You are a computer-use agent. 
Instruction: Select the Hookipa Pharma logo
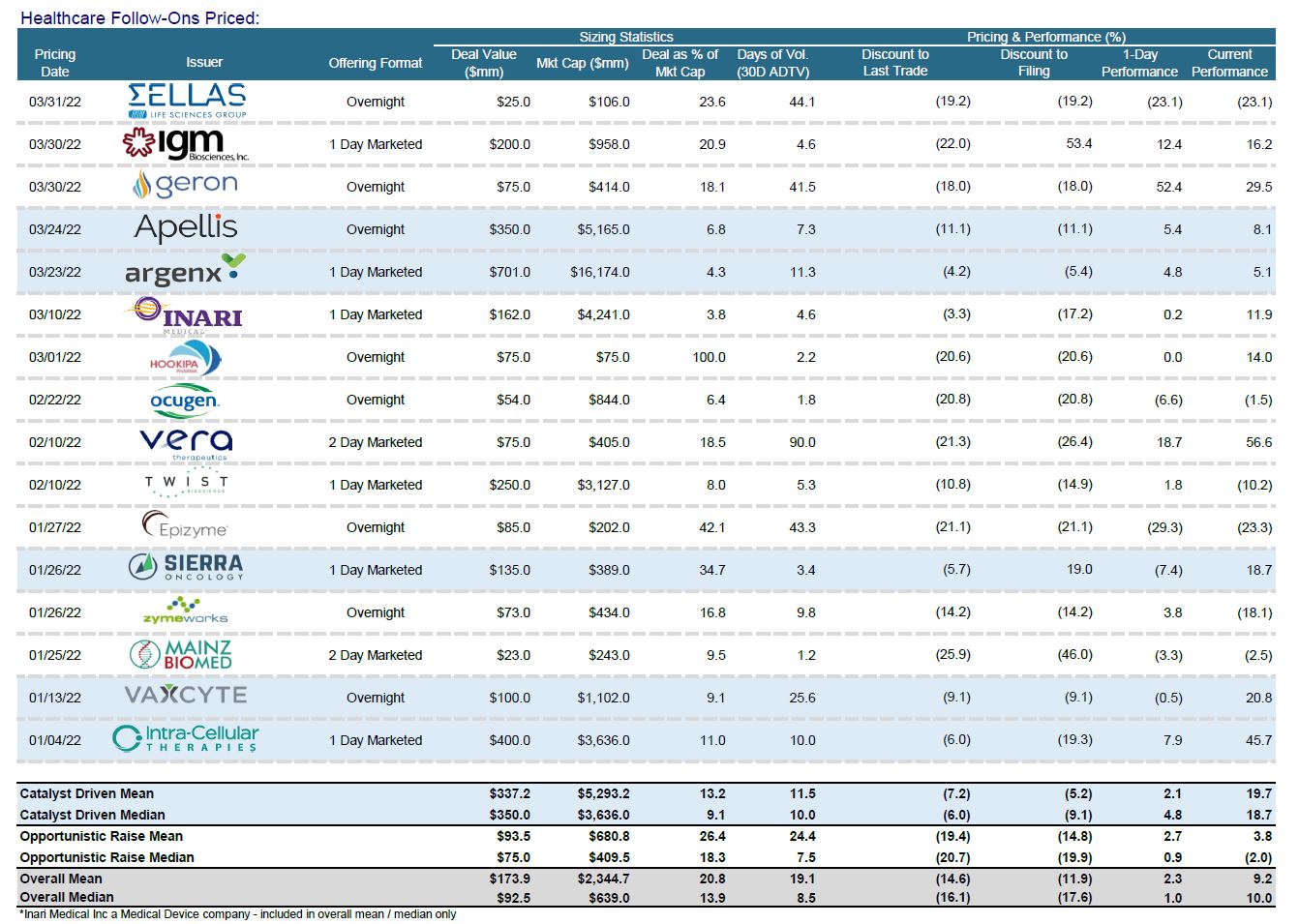(x=185, y=359)
